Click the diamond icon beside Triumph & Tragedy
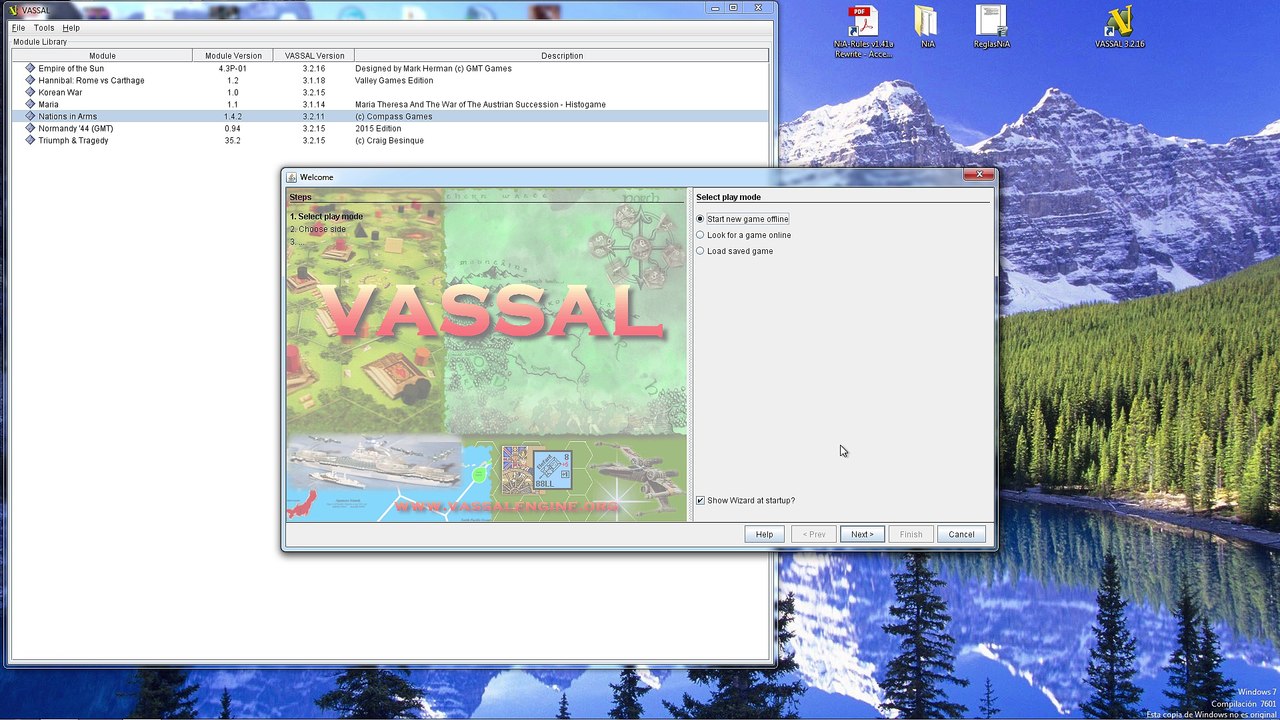 30,140
